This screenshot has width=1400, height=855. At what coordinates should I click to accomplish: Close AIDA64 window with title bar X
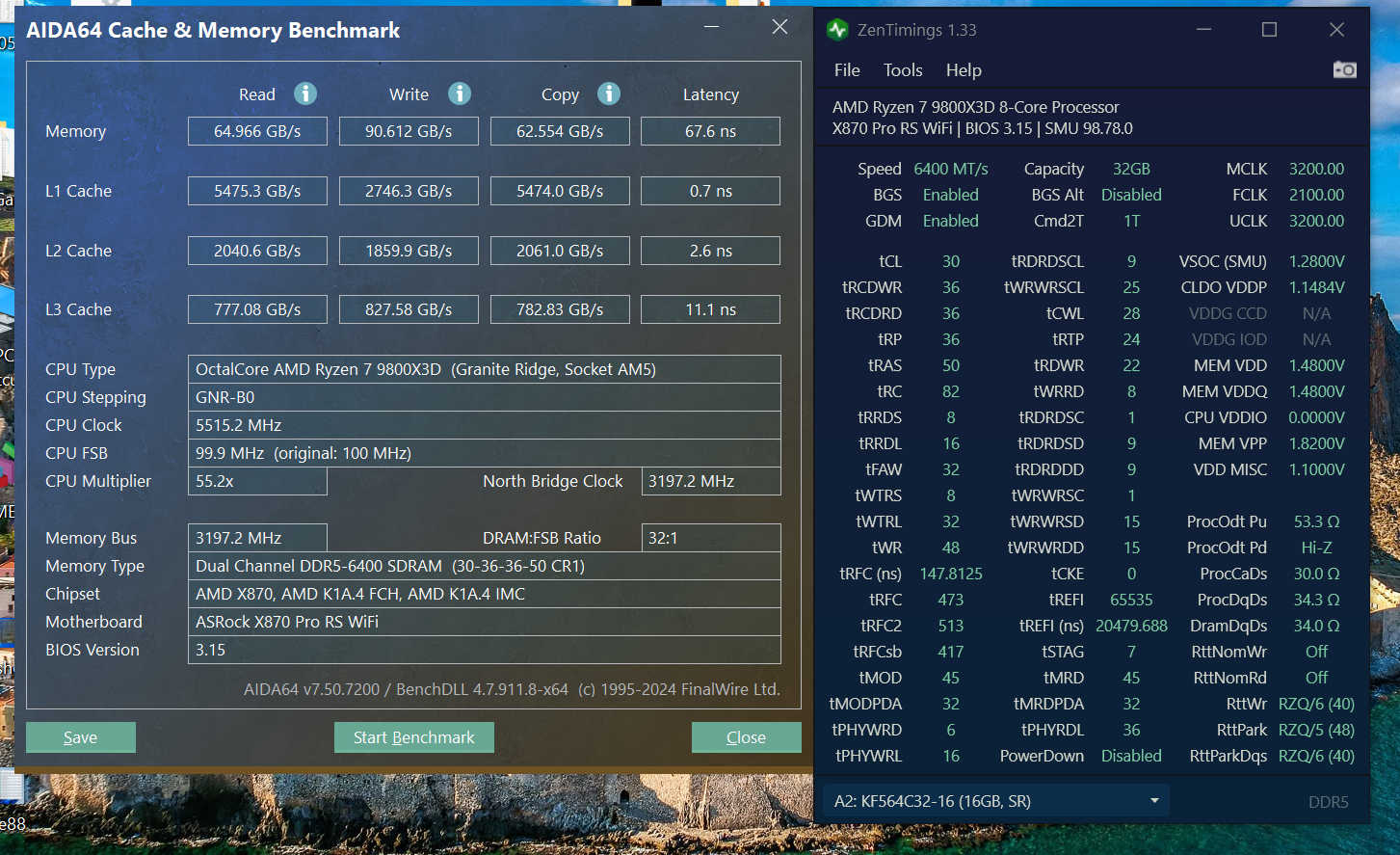pyautogui.click(x=779, y=27)
